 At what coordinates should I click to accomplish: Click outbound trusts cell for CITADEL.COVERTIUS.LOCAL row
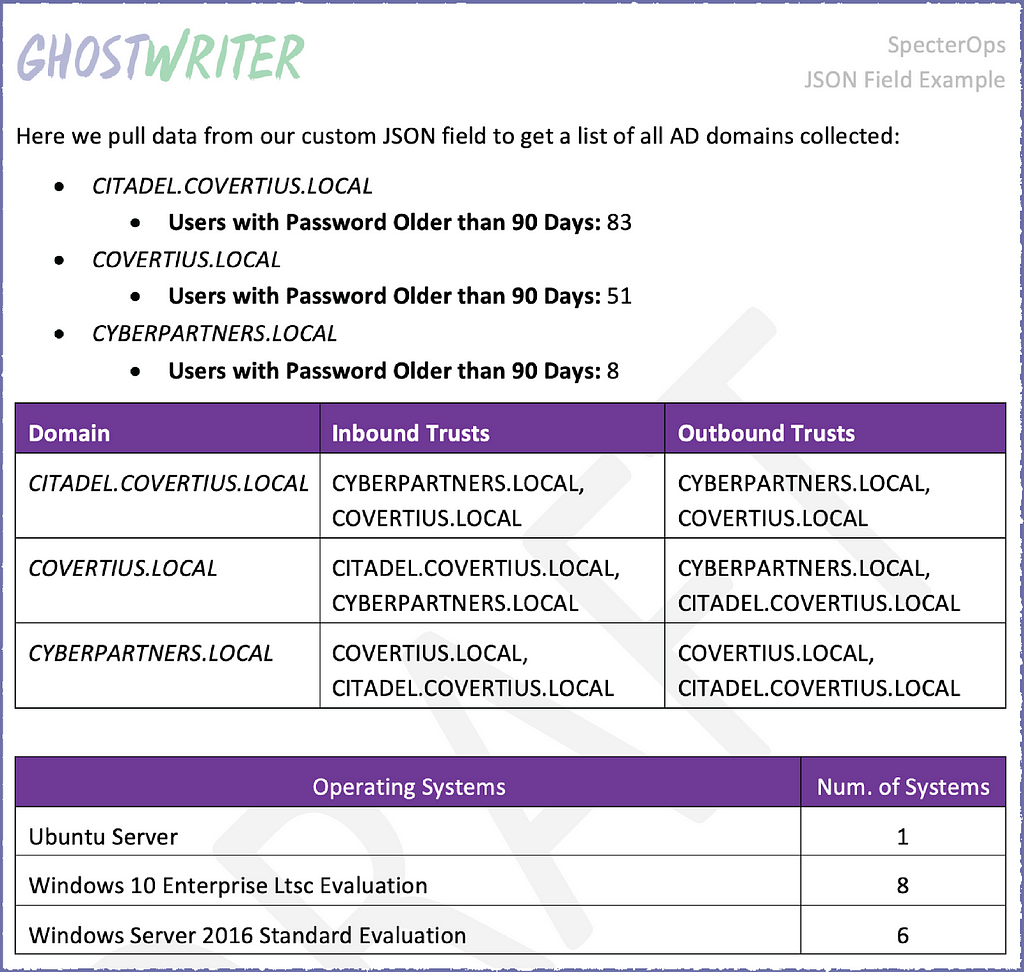(x=835, y=496)
